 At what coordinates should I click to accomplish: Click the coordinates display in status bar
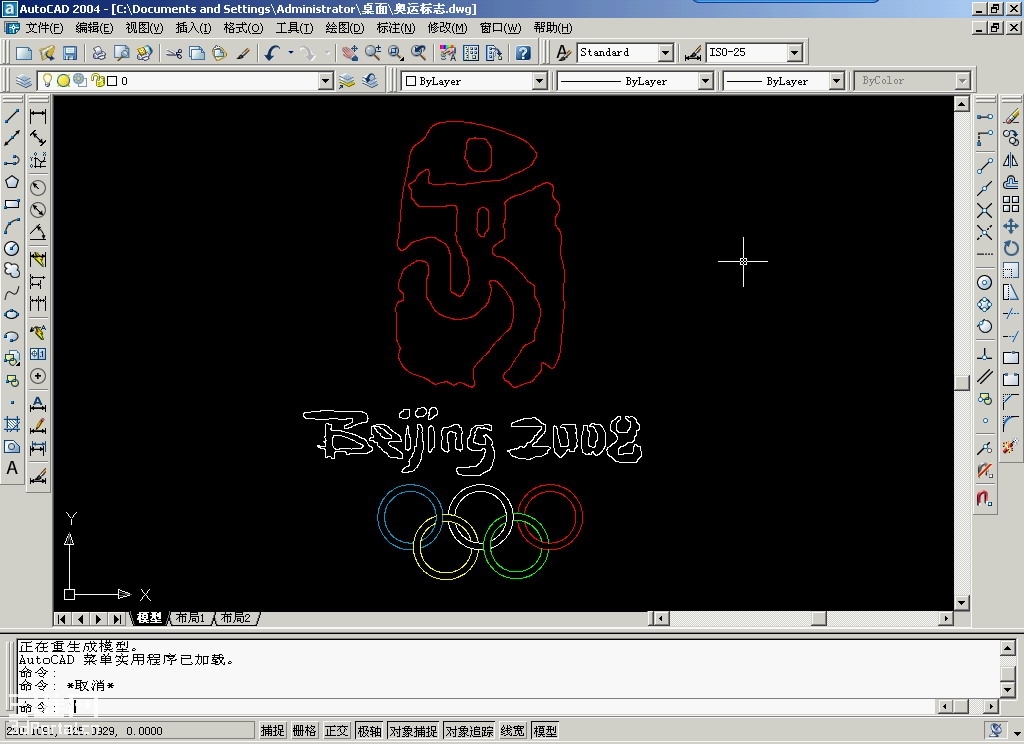point(129,731)
